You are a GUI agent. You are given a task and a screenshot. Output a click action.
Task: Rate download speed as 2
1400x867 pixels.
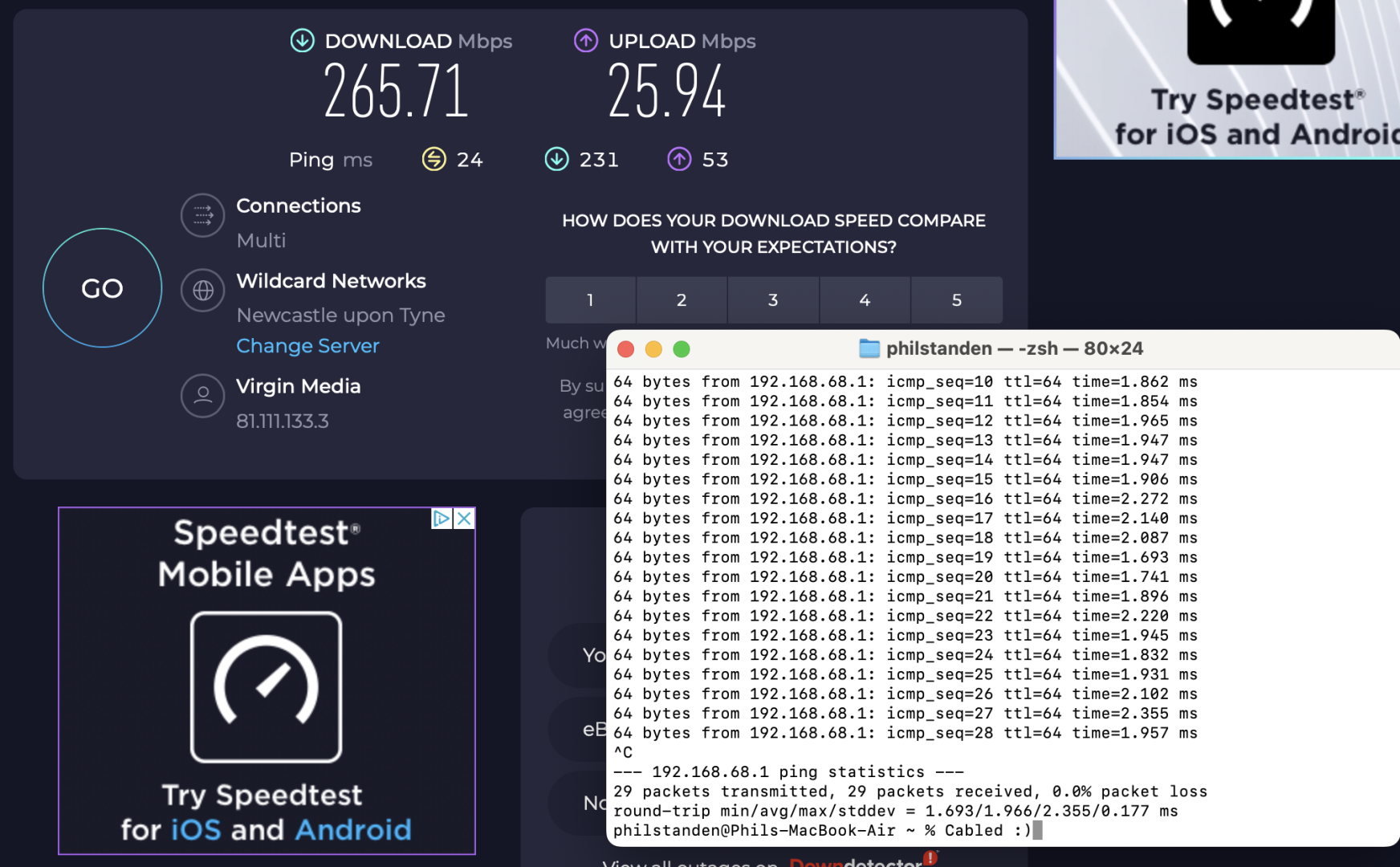[682, 300]
